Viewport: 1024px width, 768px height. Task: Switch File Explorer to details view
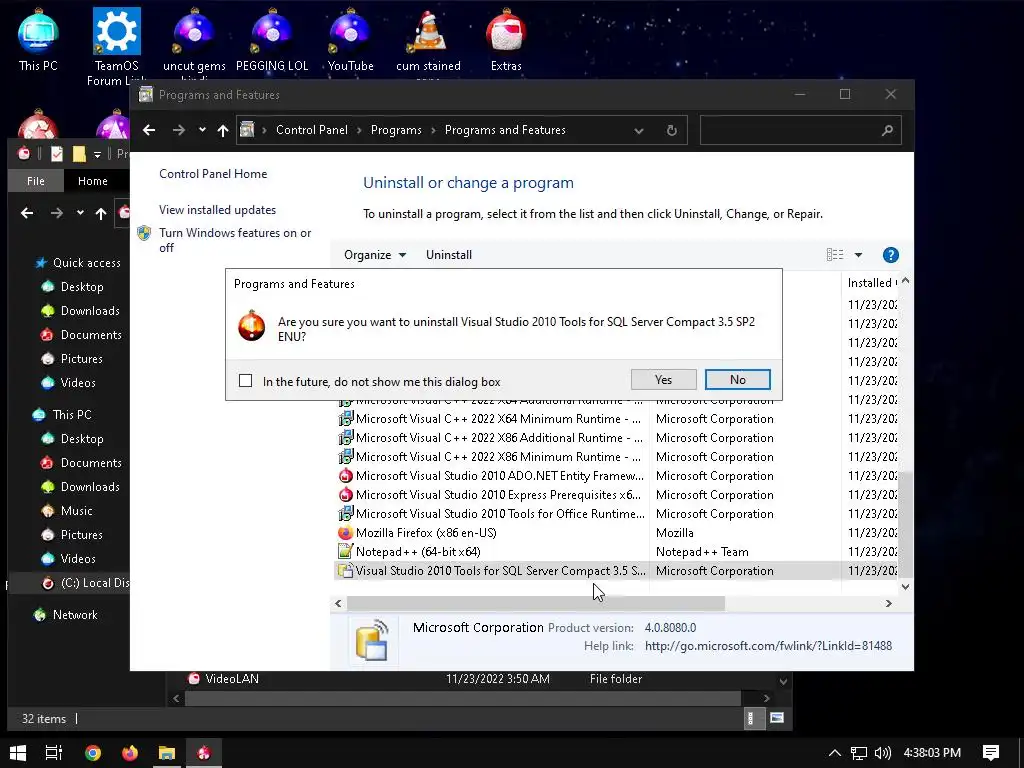click(752, 718)
